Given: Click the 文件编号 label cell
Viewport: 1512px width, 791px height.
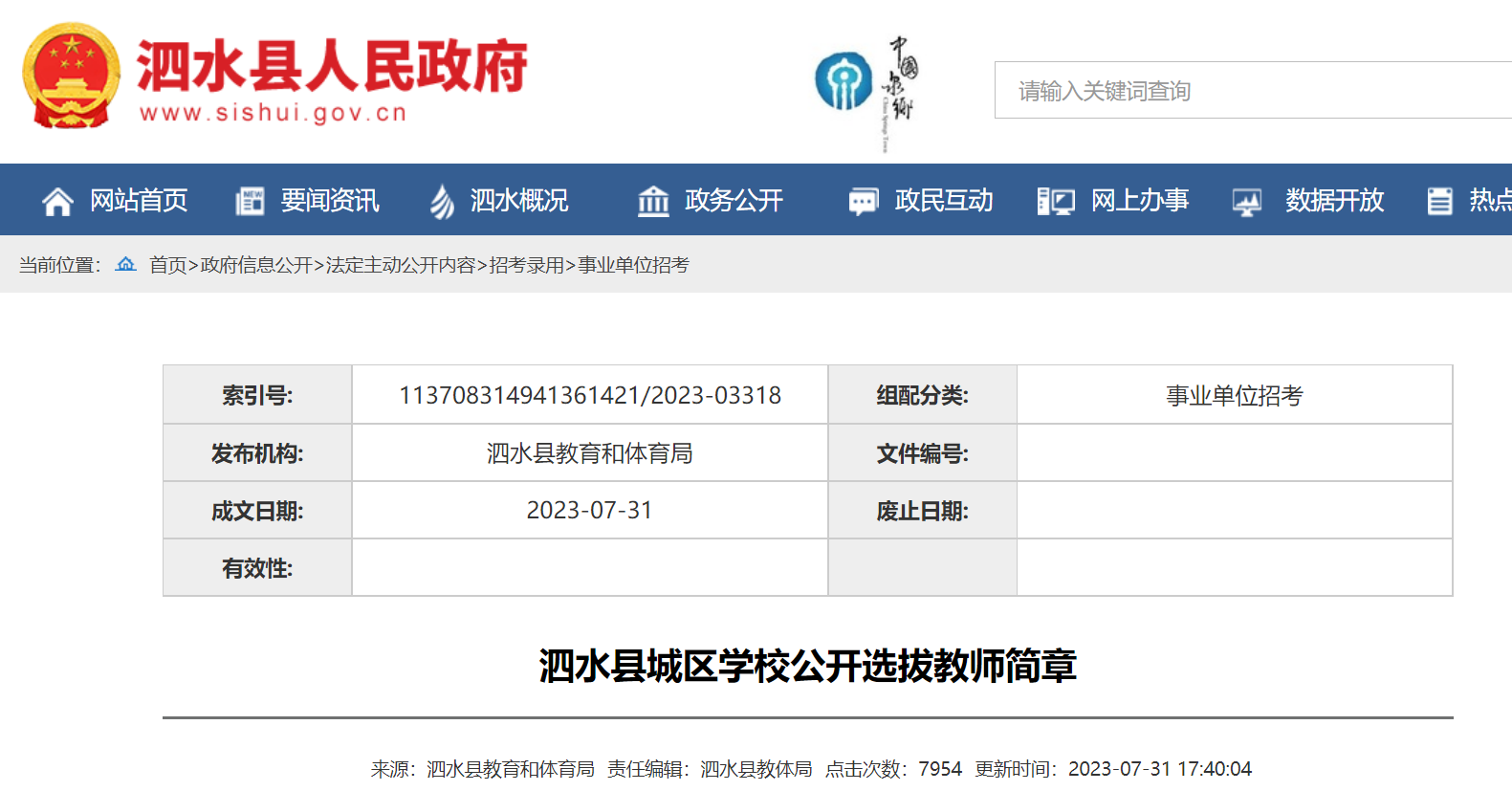Looking at the screenshot, I should click(x=923, y=452).
